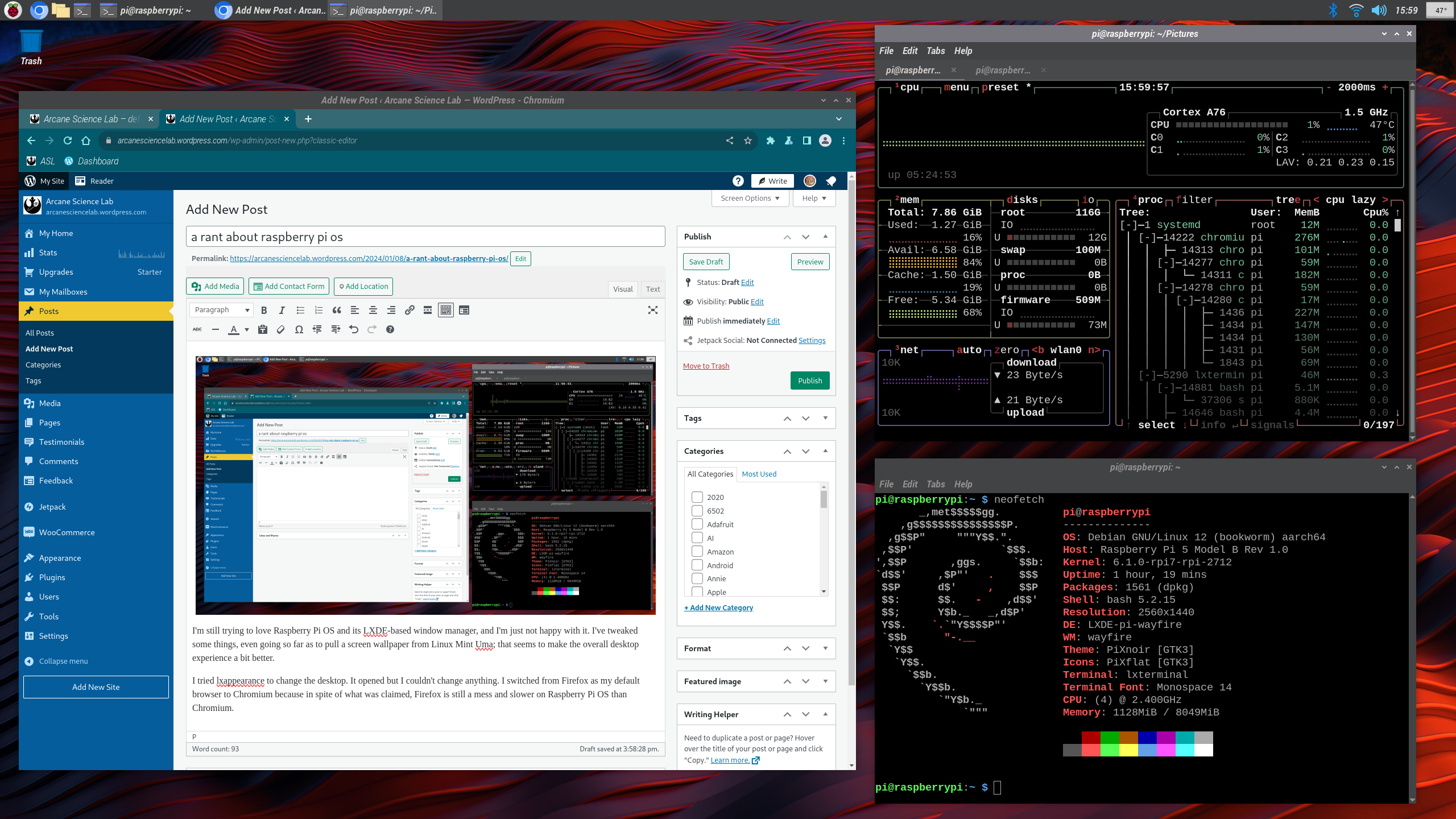This screenshot has width=1456, height=819.
Task: Increase paragraph indent
Action: [x=336, y=329]
